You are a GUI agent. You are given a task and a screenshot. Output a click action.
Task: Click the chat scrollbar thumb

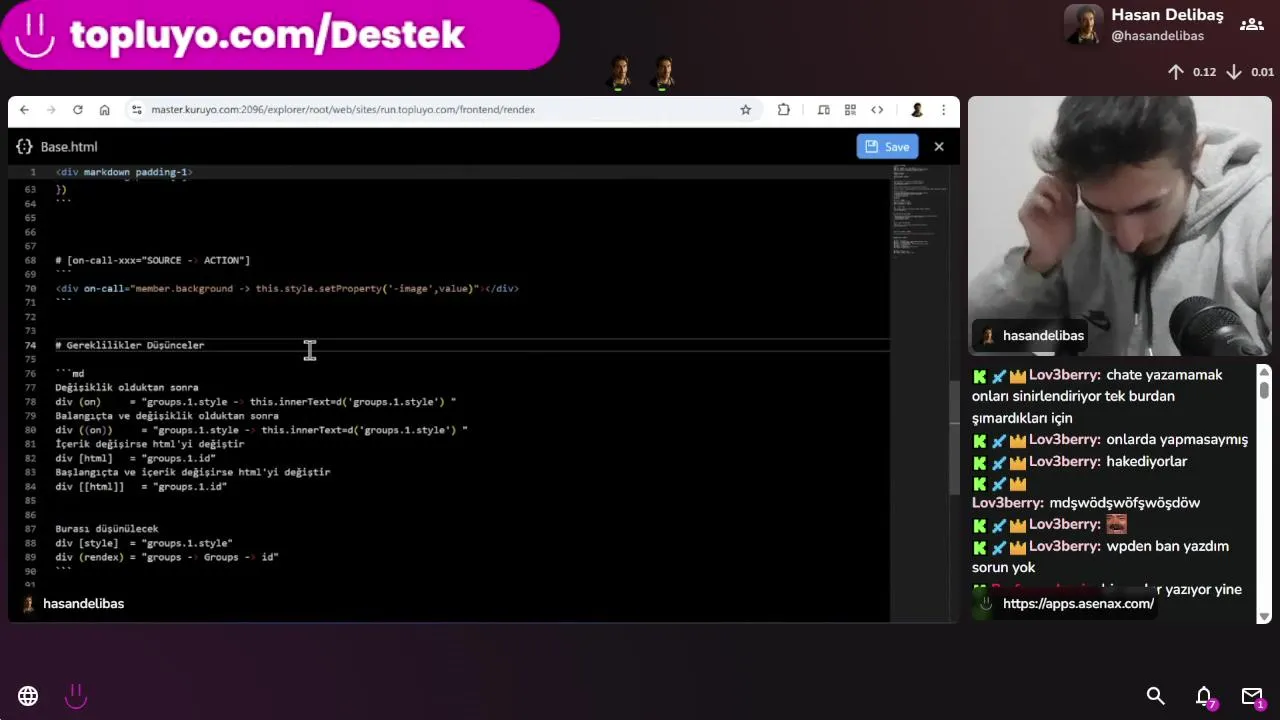[1264, 388]
